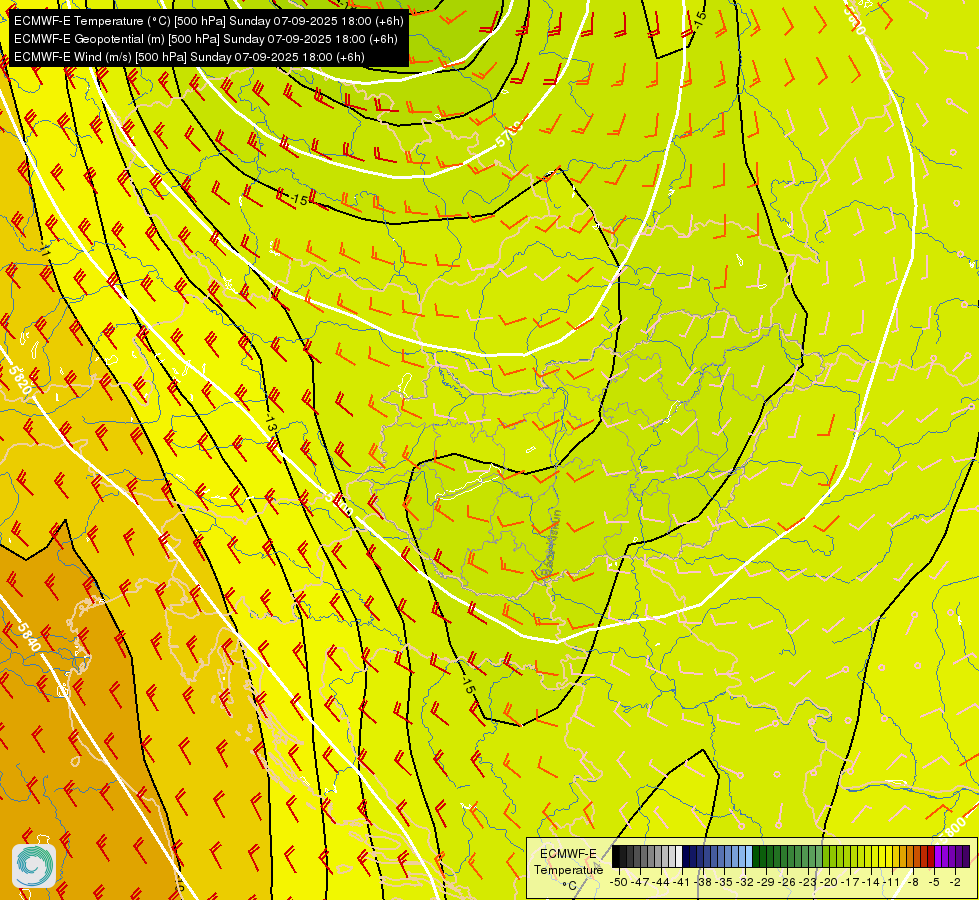Click the -32 value on the legend scale

[745, 883]
